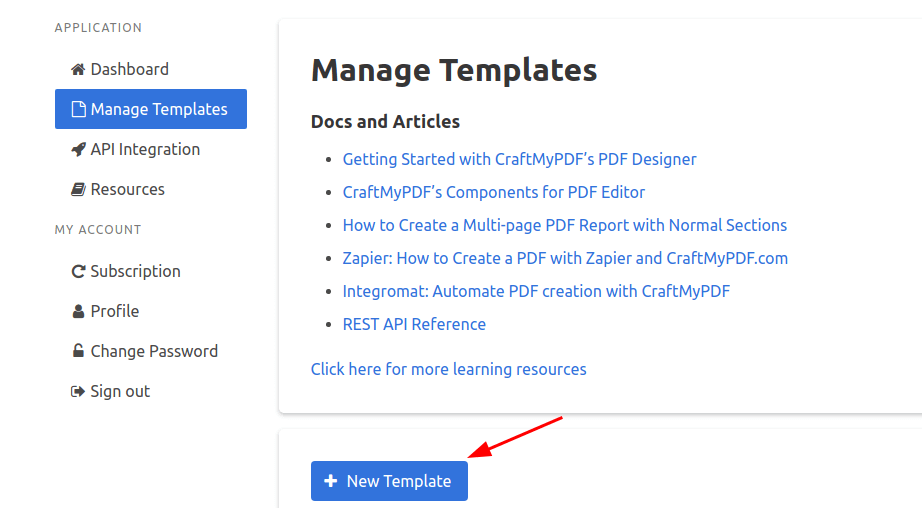
Task: Click the plus icon on New Template
Action: (x=331, y=481)
